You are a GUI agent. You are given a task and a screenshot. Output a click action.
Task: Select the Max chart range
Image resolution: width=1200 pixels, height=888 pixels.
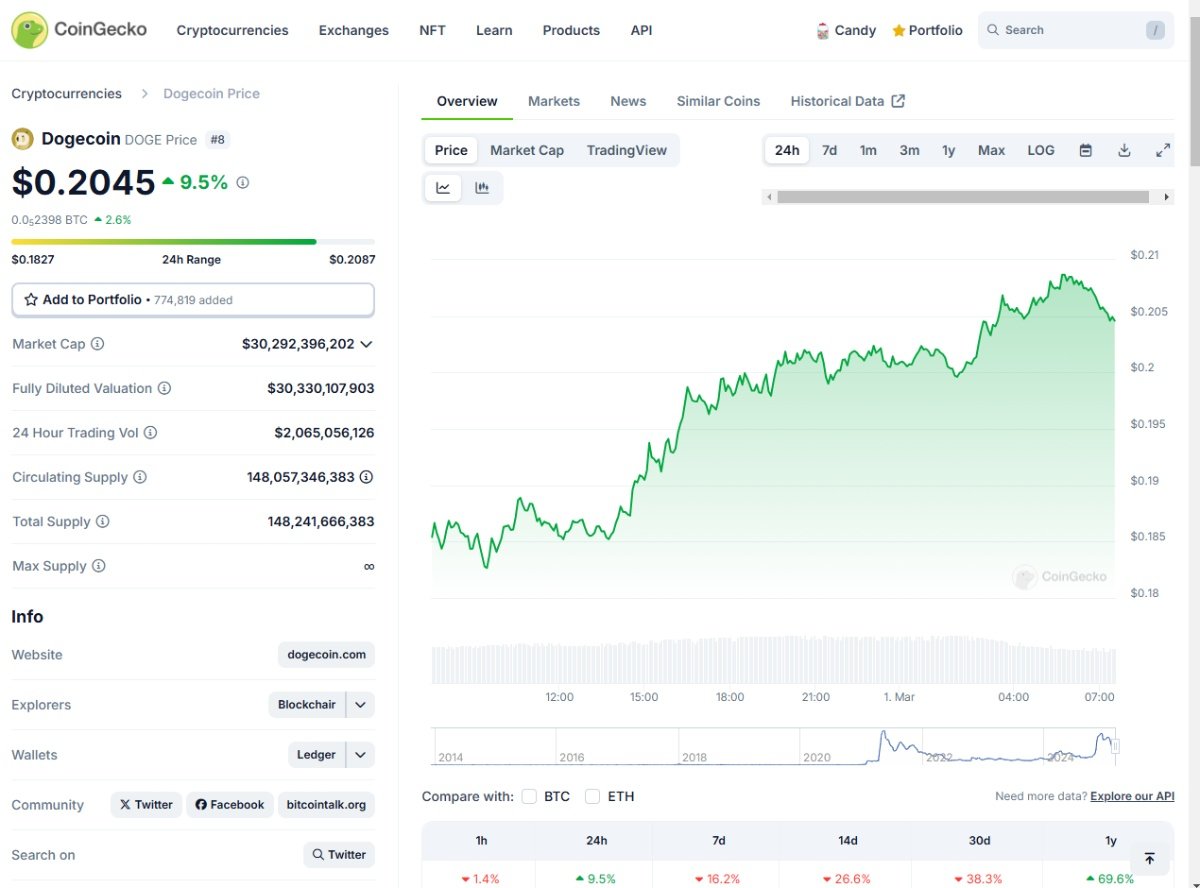[991, 150]
